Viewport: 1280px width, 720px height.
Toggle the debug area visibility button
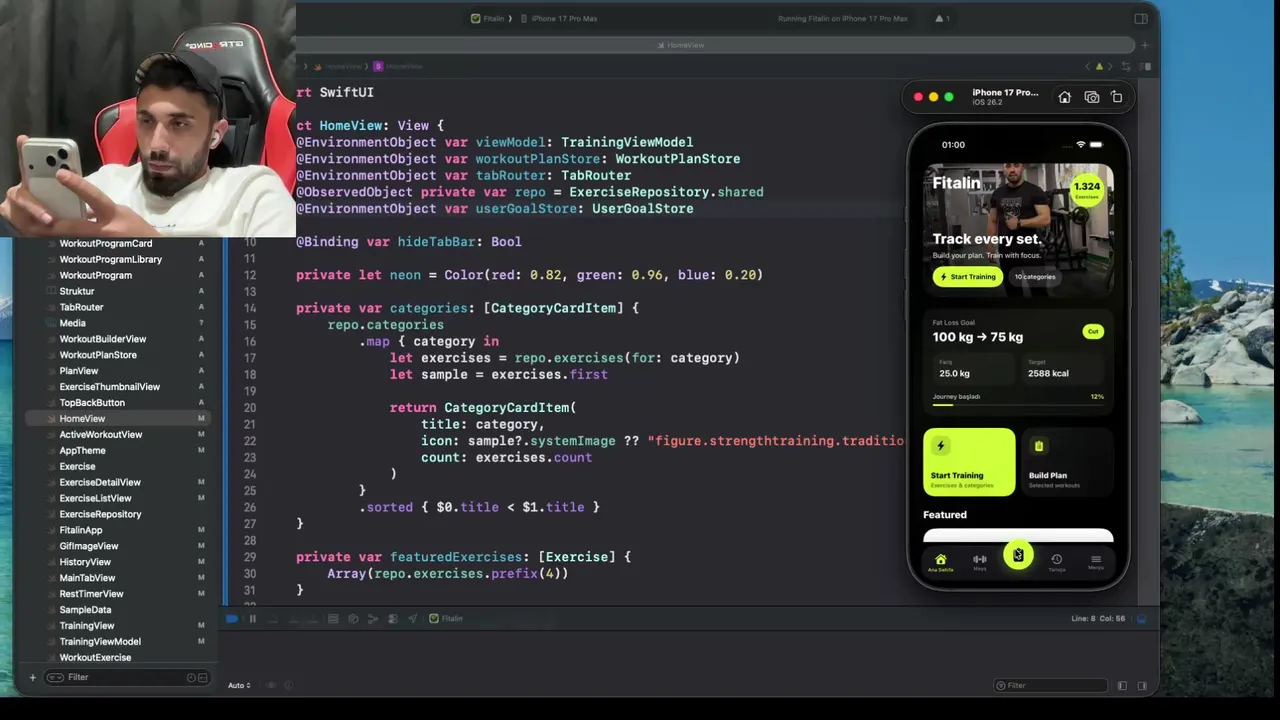(1141, 619)
